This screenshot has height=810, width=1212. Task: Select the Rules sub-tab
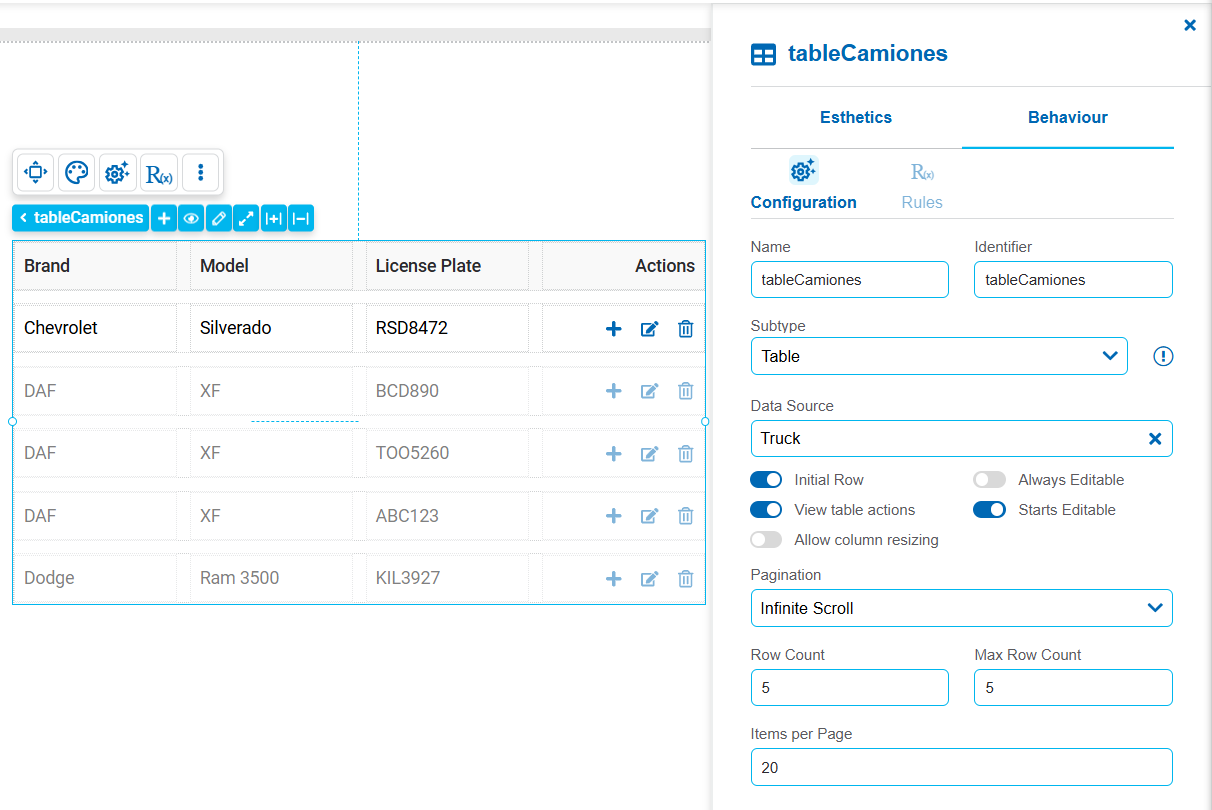coord(922,186)
